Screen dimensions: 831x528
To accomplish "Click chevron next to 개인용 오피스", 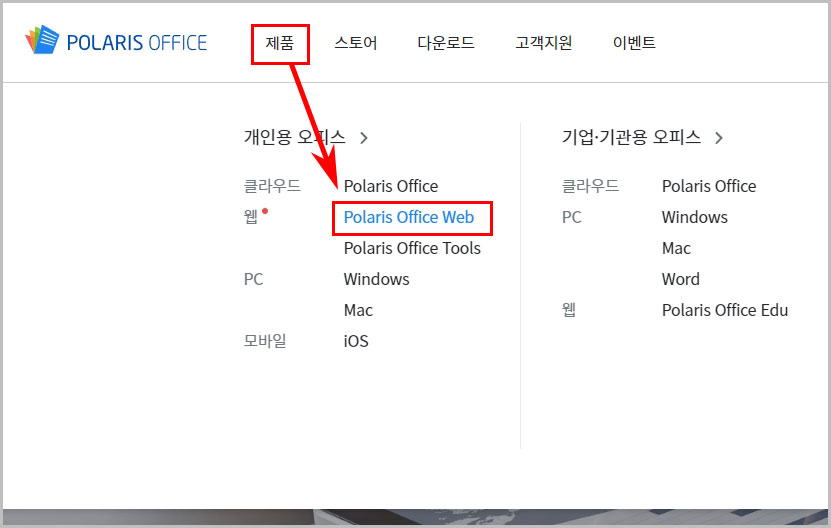I will 364,138.
